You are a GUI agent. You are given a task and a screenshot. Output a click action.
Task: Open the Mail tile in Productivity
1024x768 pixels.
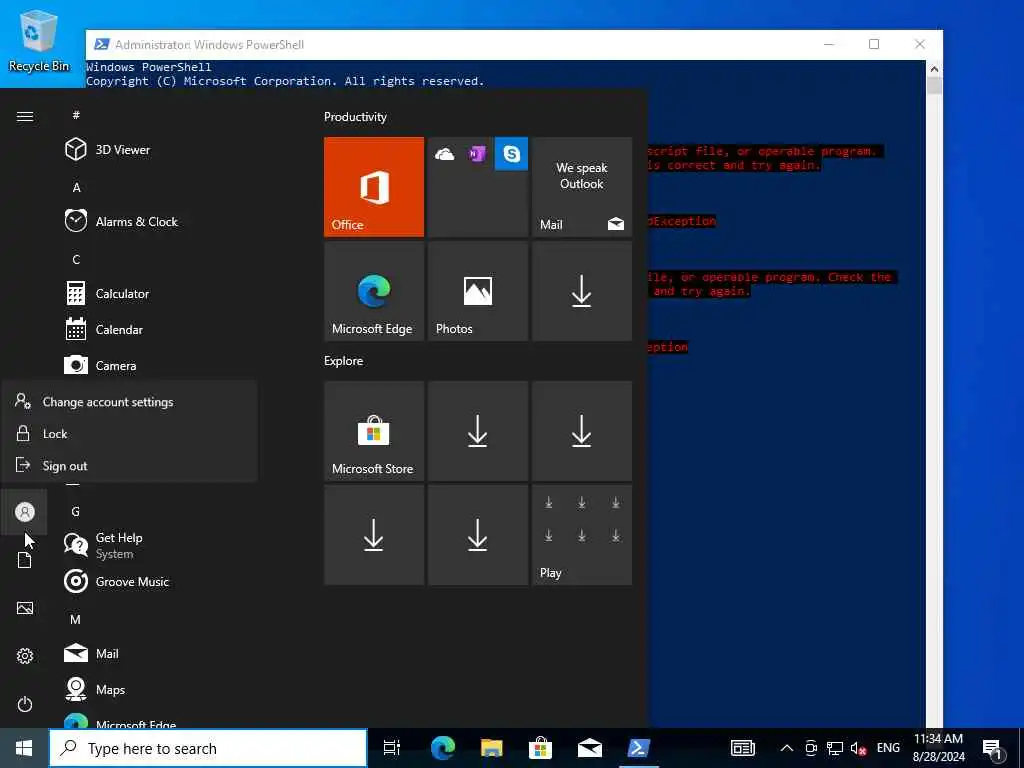click(582, 187)
